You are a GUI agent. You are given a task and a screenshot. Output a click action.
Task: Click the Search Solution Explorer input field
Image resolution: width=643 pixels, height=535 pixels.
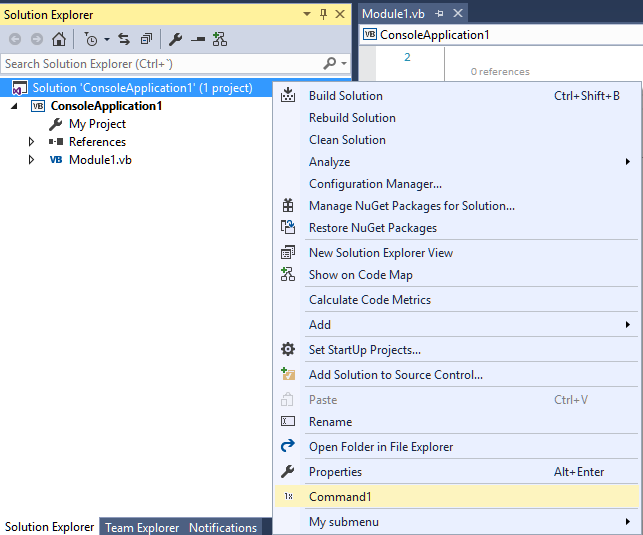click(x=162, y=64)
